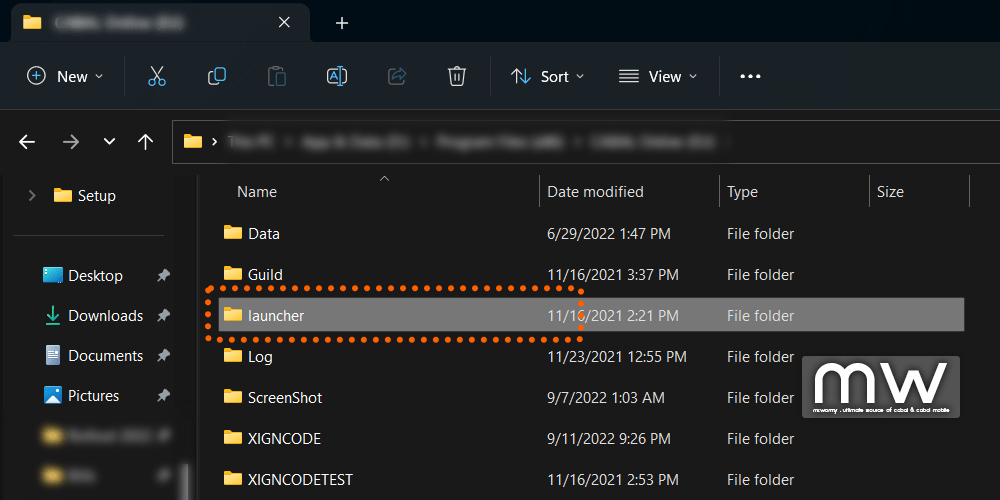Open the See more ellipsis menu
This screenshot has width=1000, height=500.
coord(750,76)
